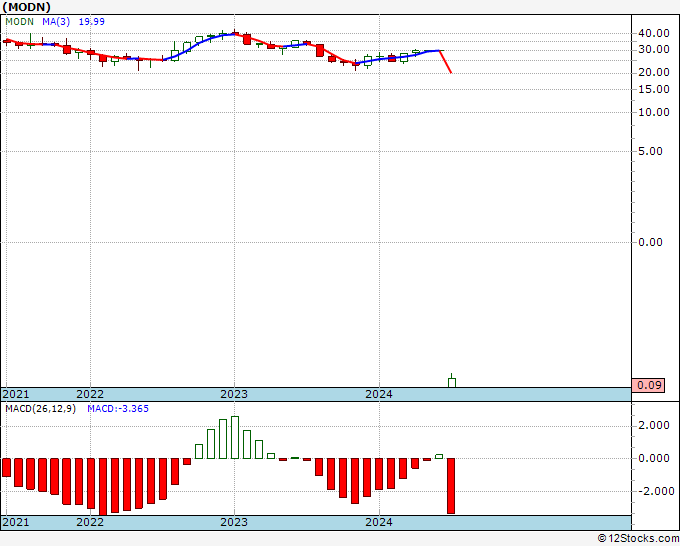Click the pink 0.09 current price tag

pos(648,385)
